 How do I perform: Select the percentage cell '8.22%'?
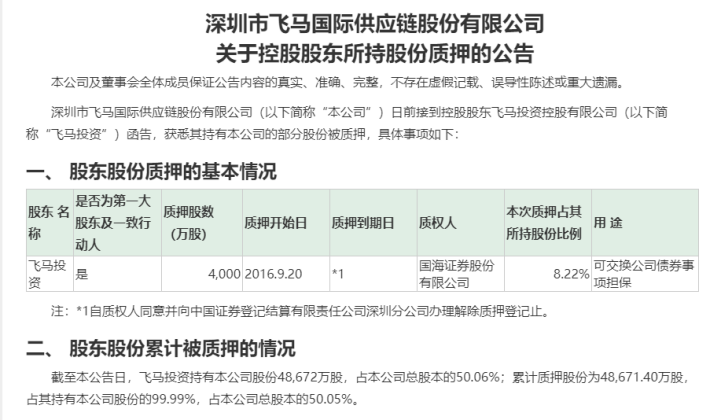point(548,274)
